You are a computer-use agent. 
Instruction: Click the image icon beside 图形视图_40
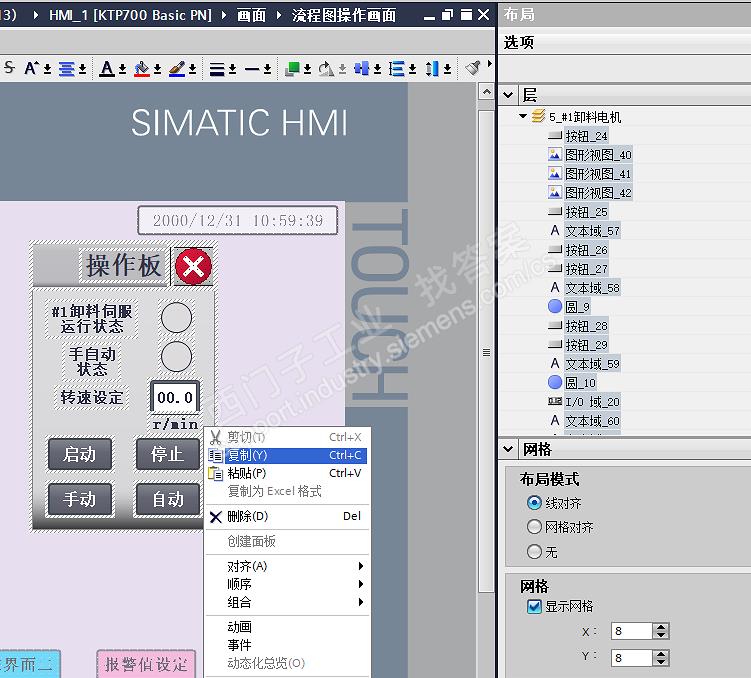click(554, 155)
